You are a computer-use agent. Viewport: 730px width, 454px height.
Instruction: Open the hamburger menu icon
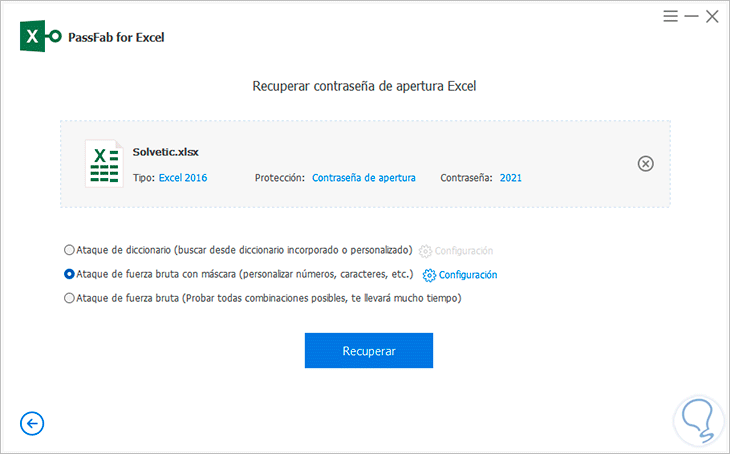(x=670, y=16)
